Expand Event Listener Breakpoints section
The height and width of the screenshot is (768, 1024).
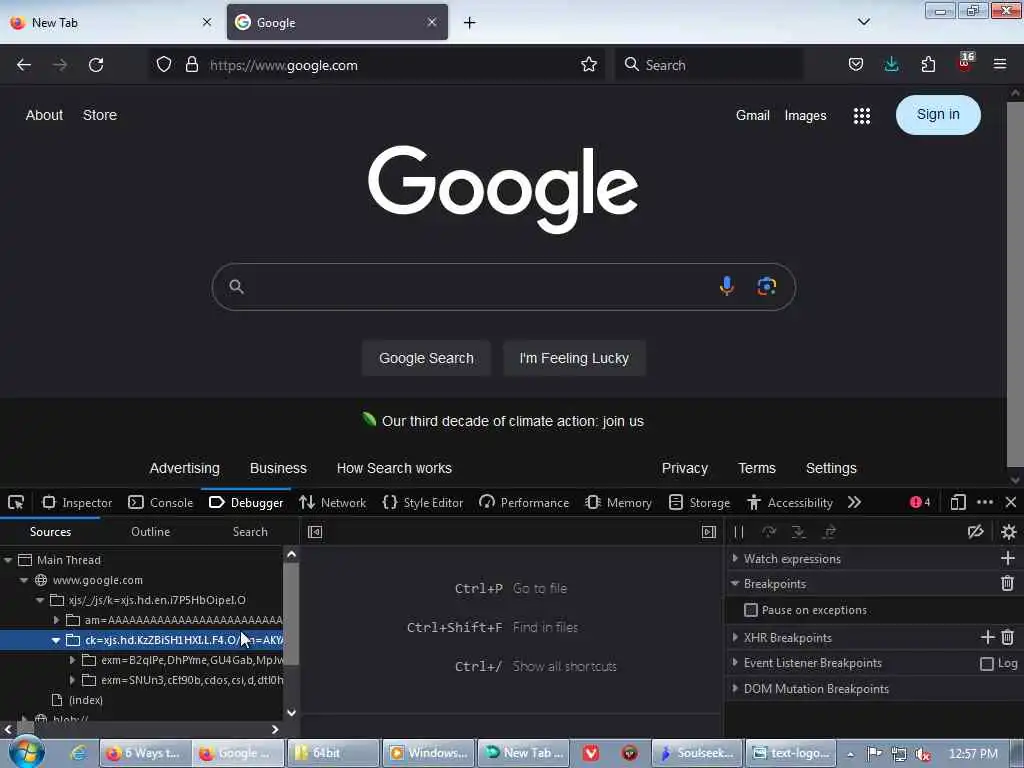click(x=735, y=662)
